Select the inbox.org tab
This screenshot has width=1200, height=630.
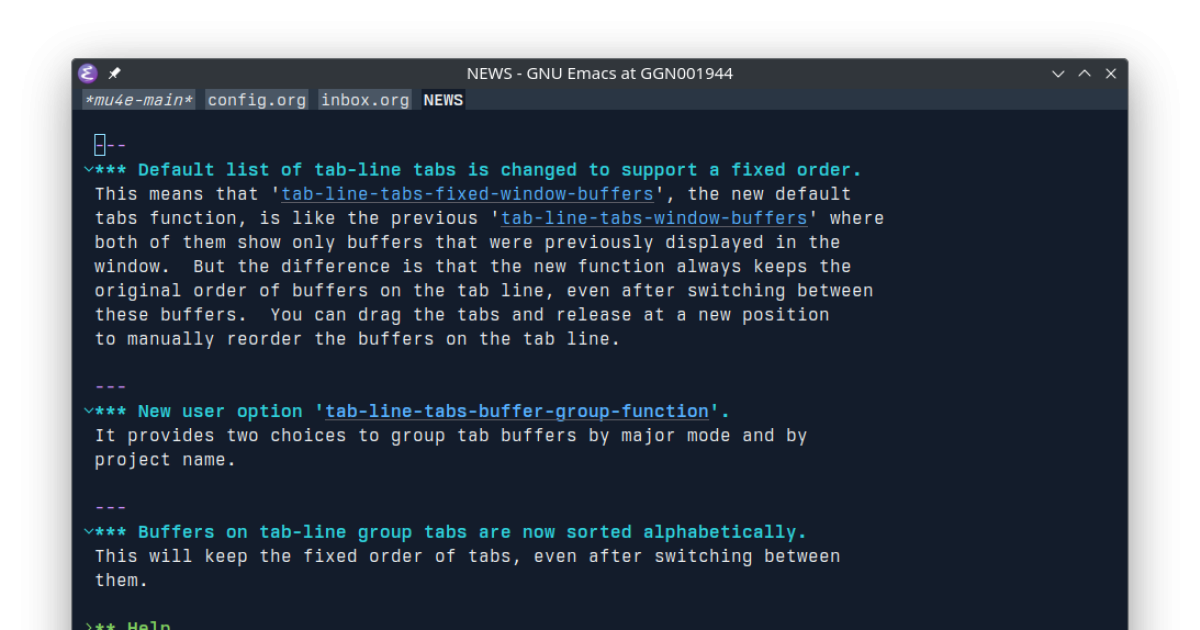point(364,99)
